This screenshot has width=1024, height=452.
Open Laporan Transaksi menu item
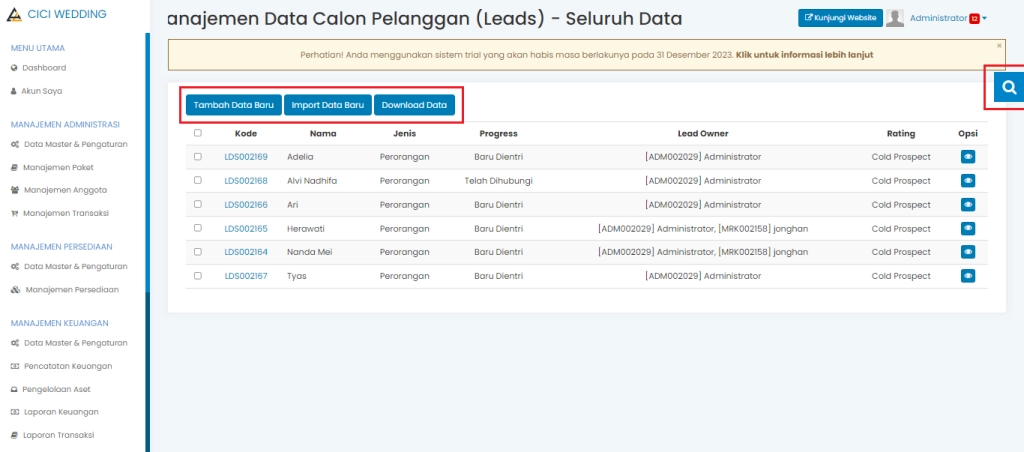(x=58, y=435)
